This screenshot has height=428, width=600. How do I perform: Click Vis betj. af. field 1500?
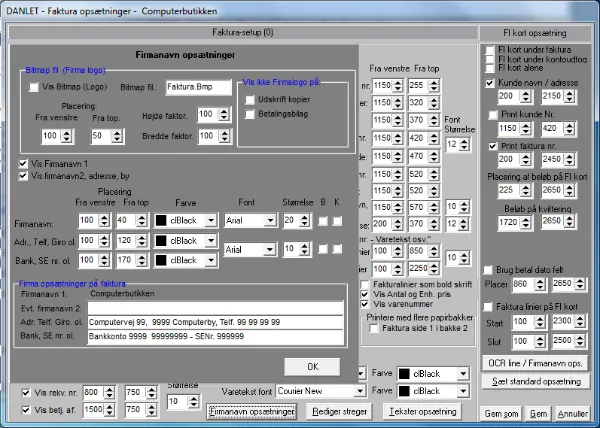coord(94,410)
